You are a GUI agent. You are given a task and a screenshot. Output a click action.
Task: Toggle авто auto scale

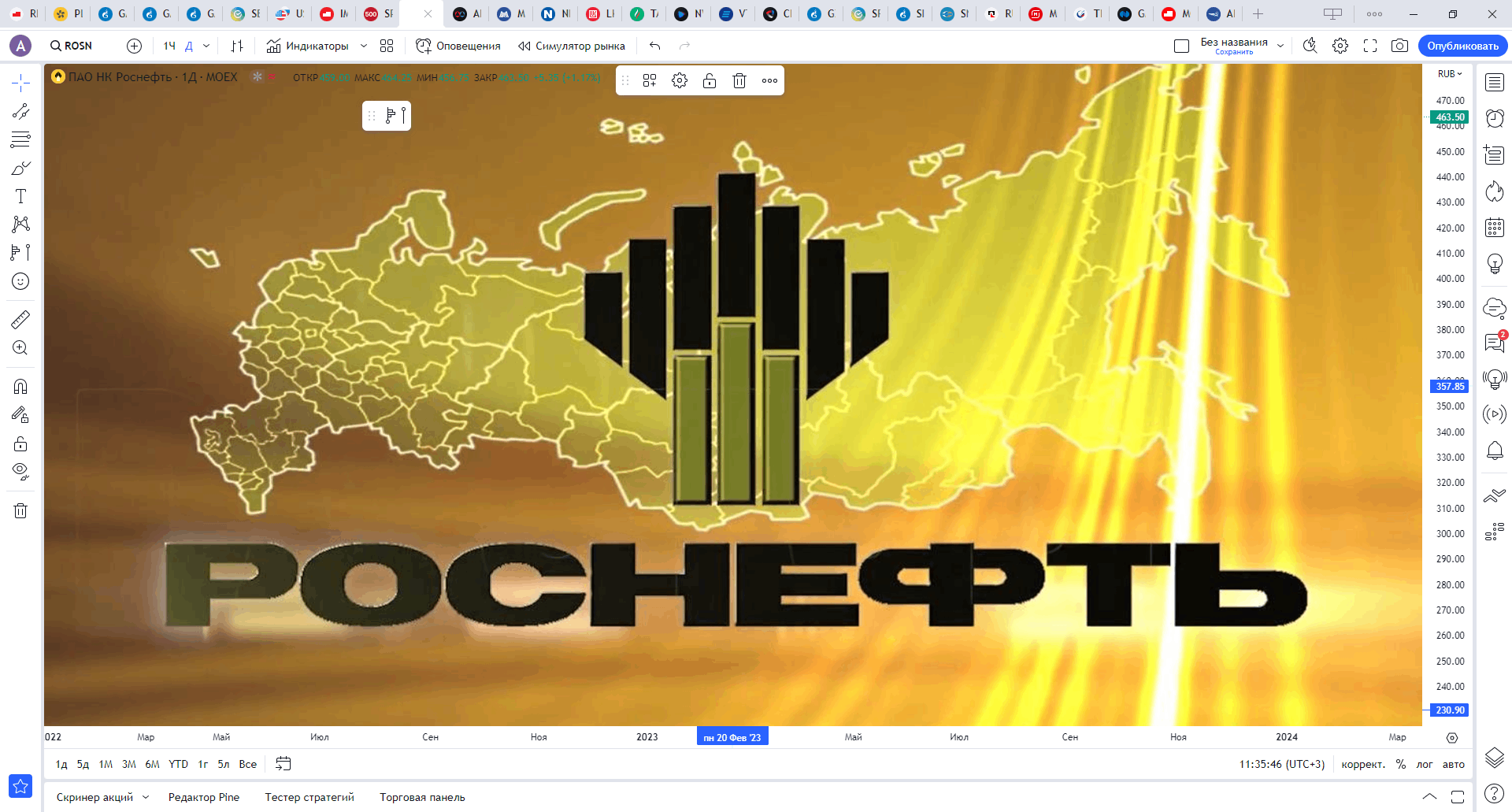pos(1454,764)
